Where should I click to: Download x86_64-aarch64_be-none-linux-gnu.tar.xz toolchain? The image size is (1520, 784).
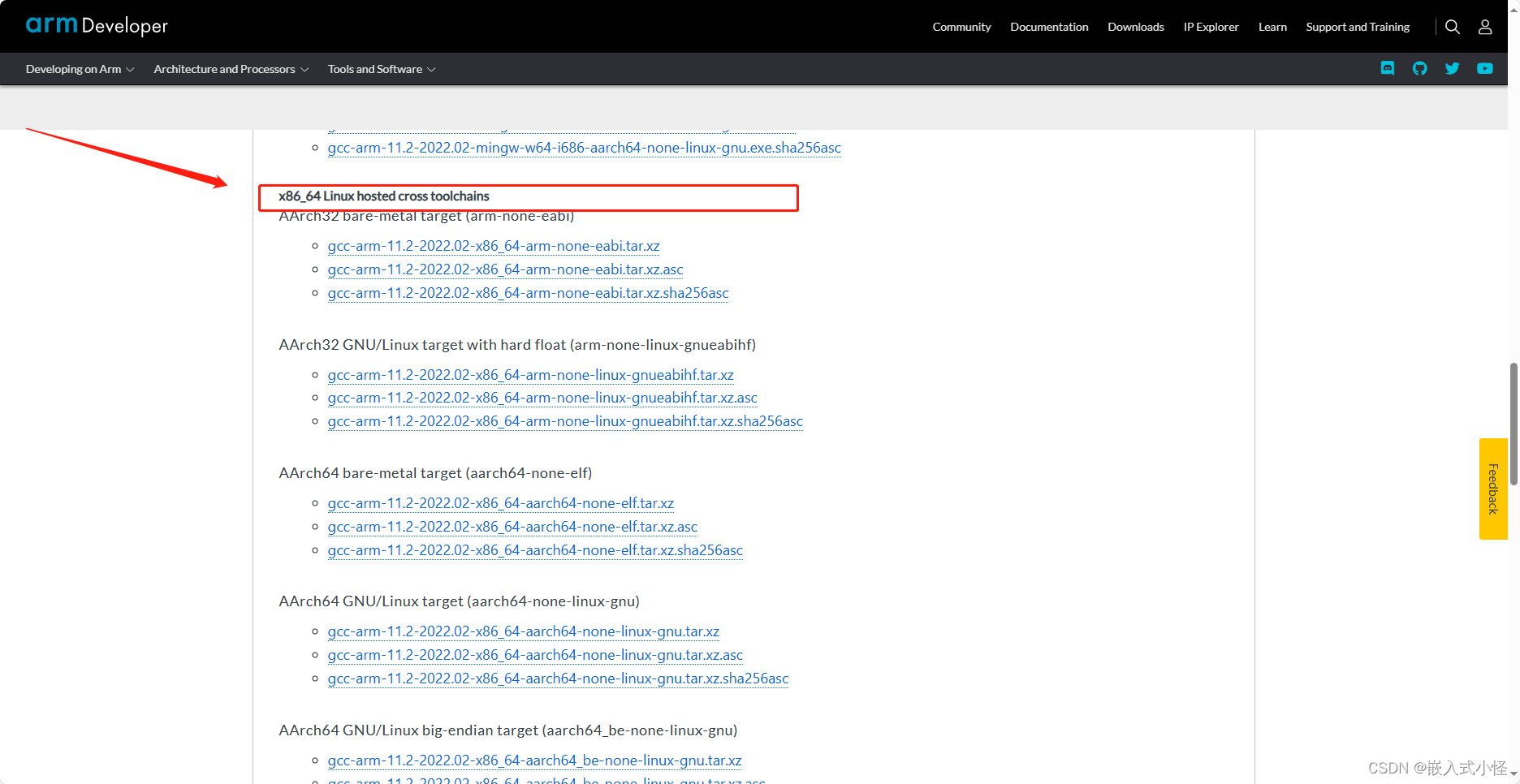[534, 760]
